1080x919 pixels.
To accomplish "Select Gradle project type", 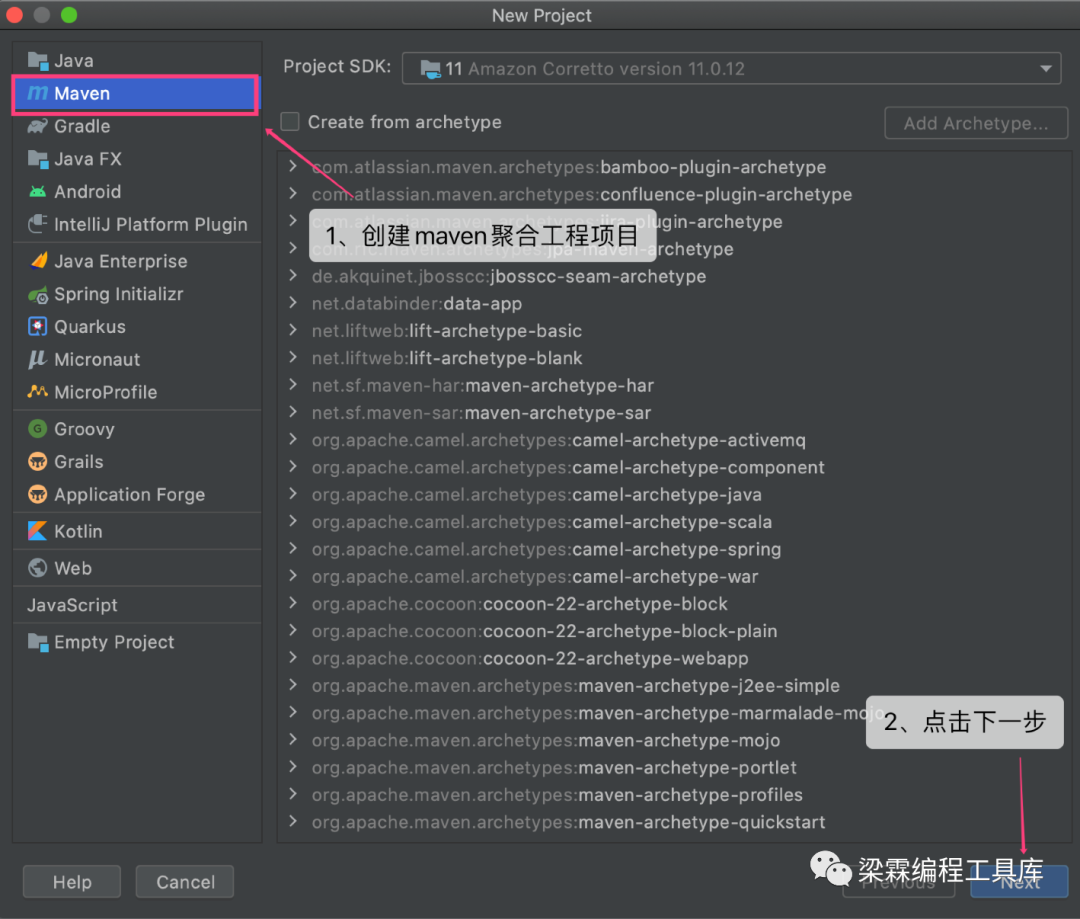I will pos(137,126).
